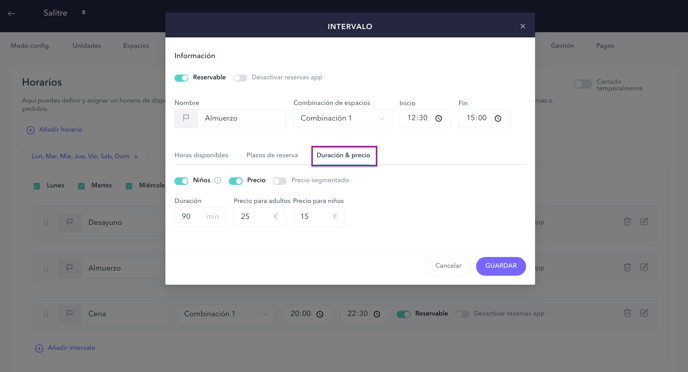688x372 pixels.
Task: Click the Precio para niños field
Action: pyautogui.click(x=319, y=217)
